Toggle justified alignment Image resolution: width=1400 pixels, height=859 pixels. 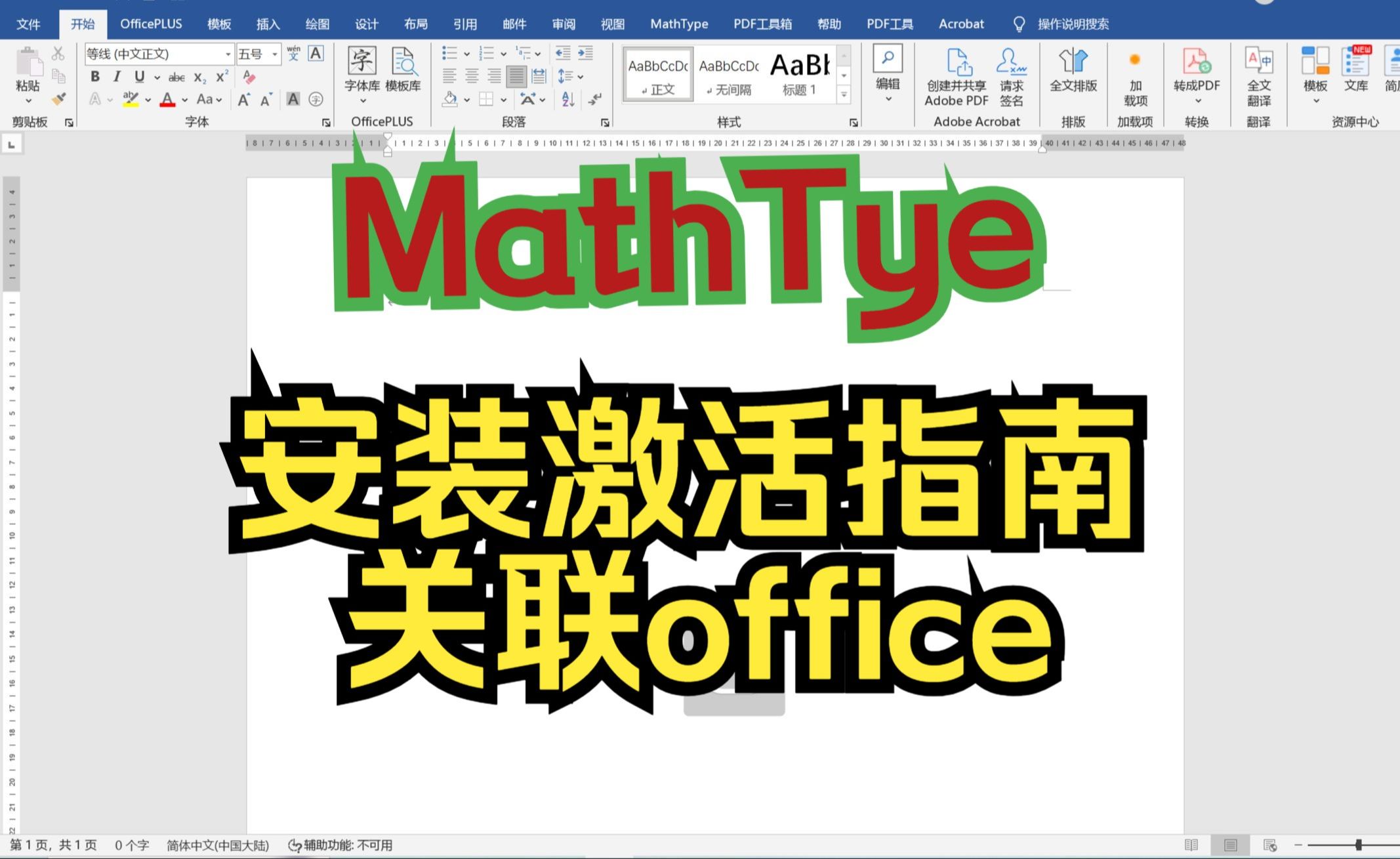coord(516,76)
